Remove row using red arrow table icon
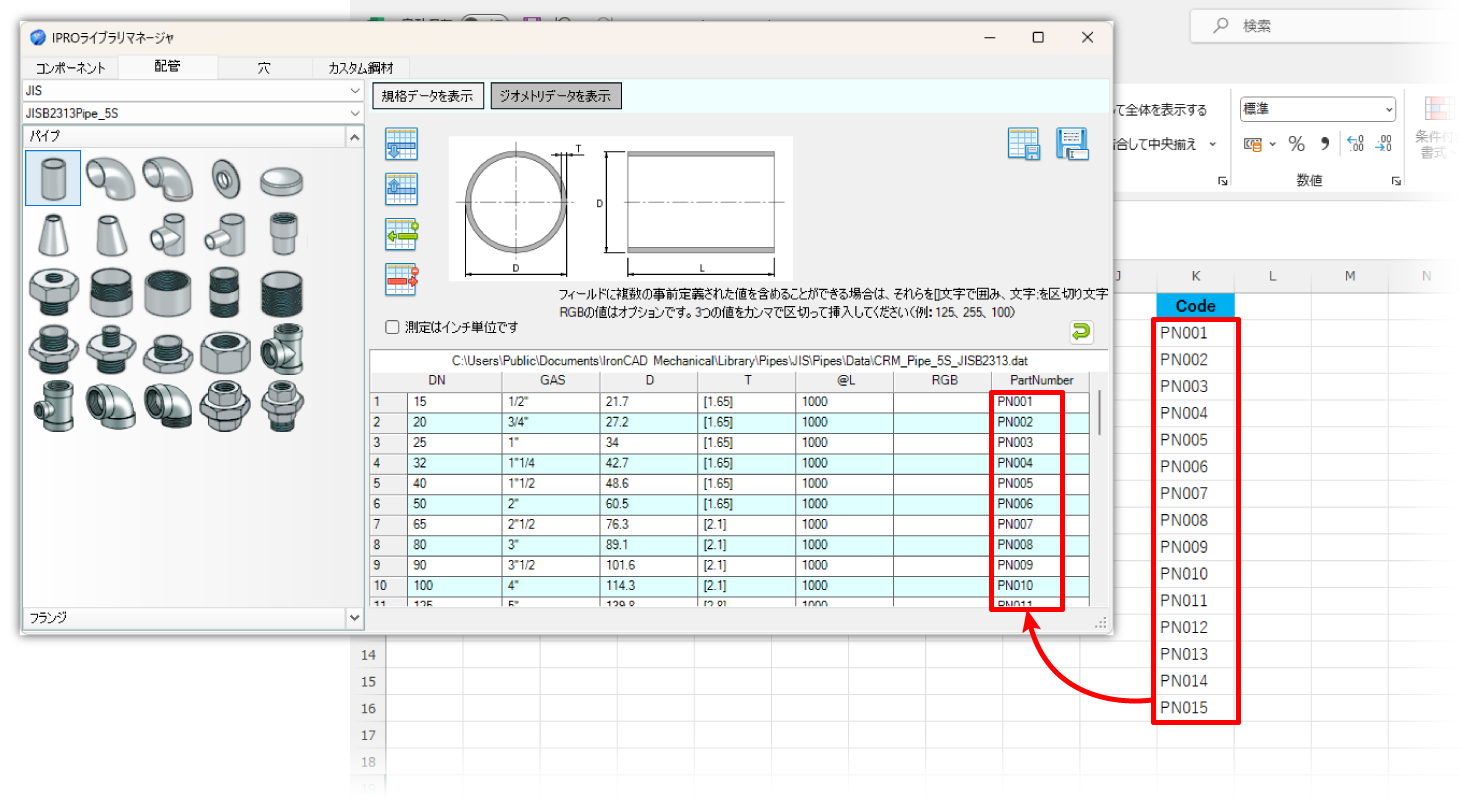 coord(401,279)
